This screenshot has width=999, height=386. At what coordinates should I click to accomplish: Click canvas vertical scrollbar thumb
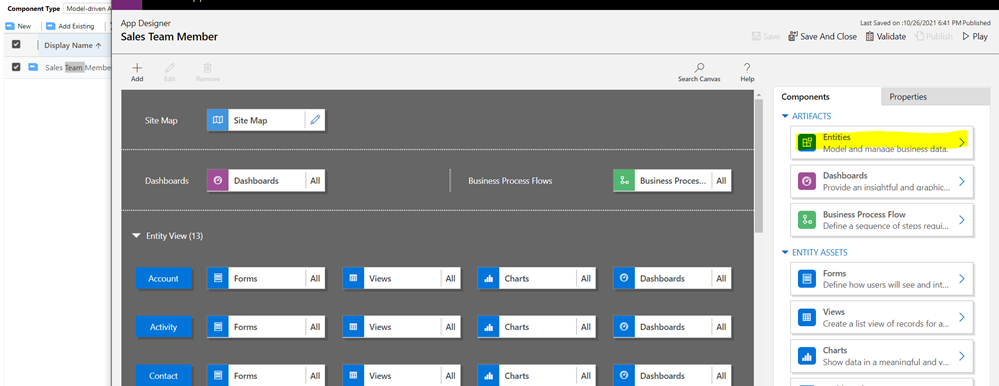[758, 166]
